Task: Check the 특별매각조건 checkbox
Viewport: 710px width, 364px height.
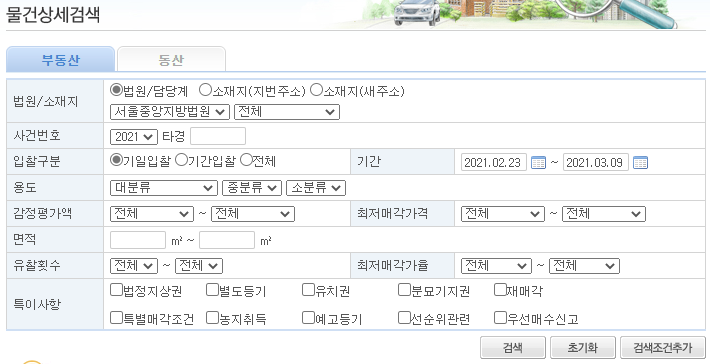Action: pos(116,318)
